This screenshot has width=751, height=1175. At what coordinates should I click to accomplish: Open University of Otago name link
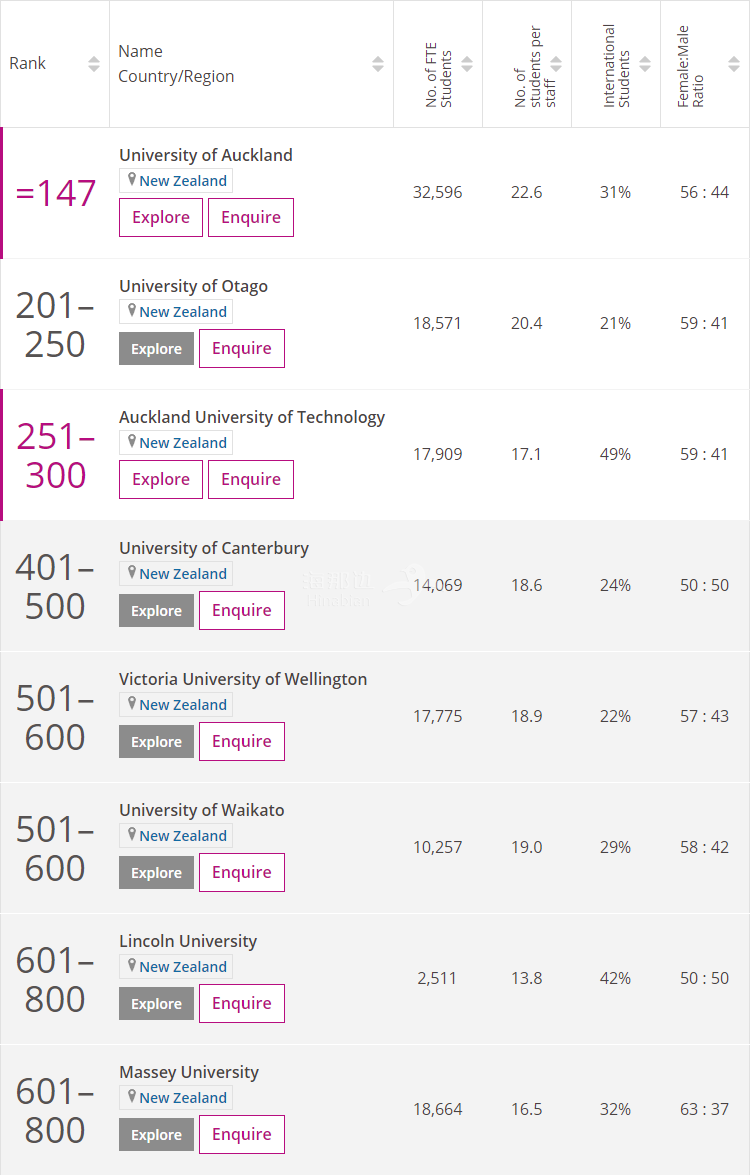coord(193,286)
